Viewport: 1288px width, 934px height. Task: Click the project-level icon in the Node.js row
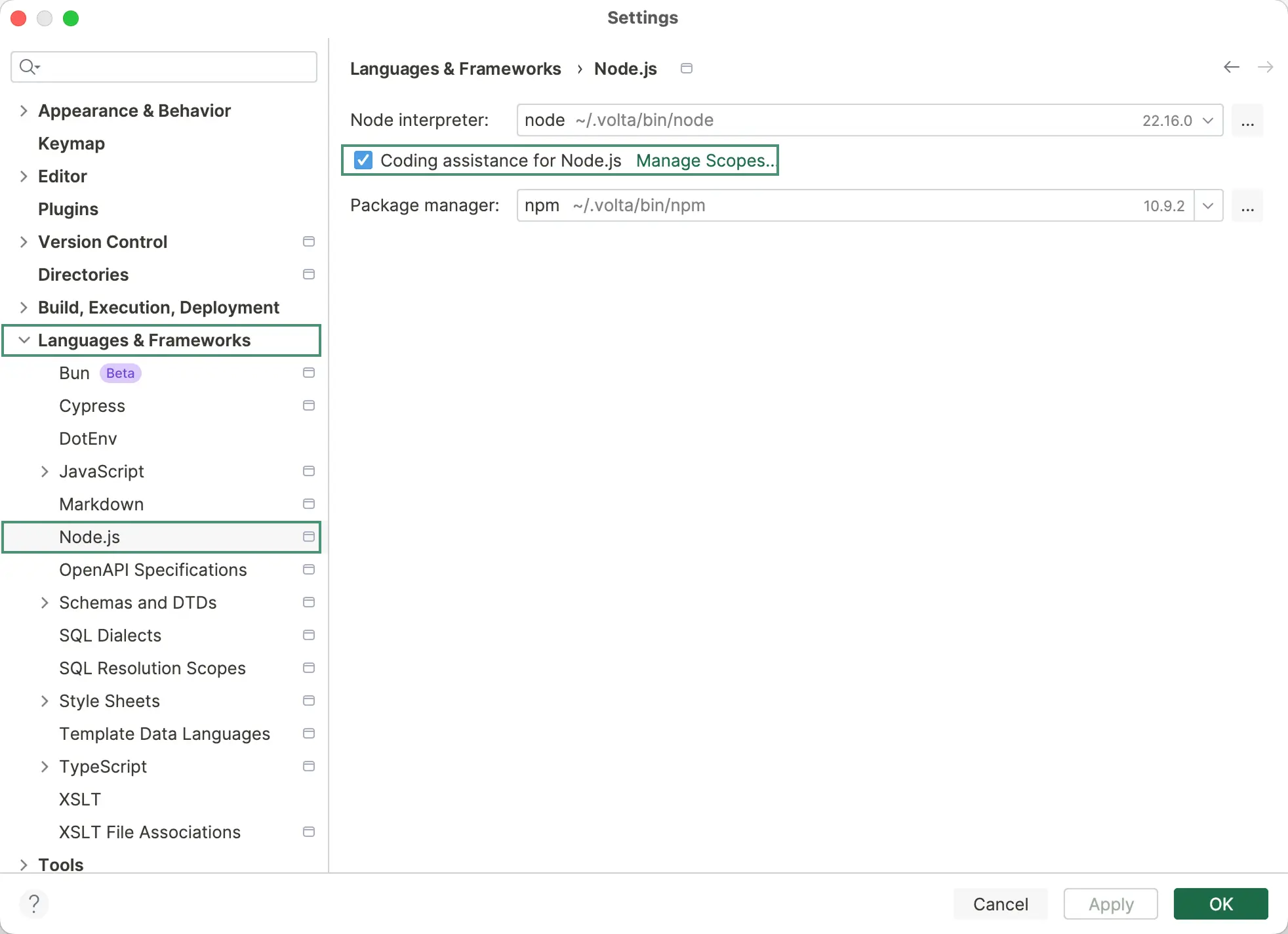(x=309, y=537)
